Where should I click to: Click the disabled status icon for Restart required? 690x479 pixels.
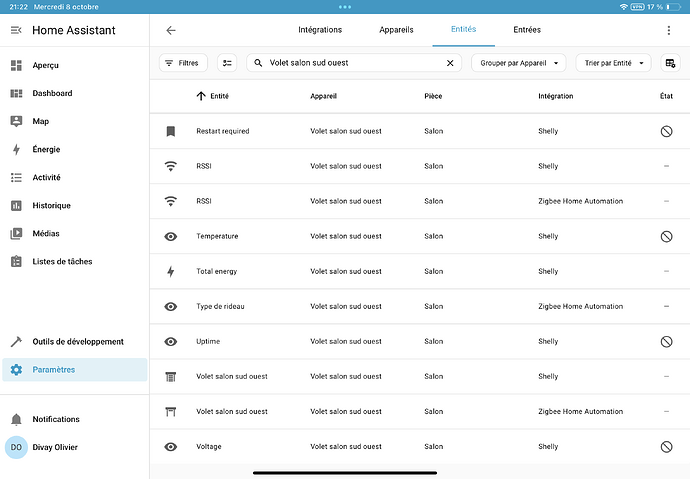[666, 131]
